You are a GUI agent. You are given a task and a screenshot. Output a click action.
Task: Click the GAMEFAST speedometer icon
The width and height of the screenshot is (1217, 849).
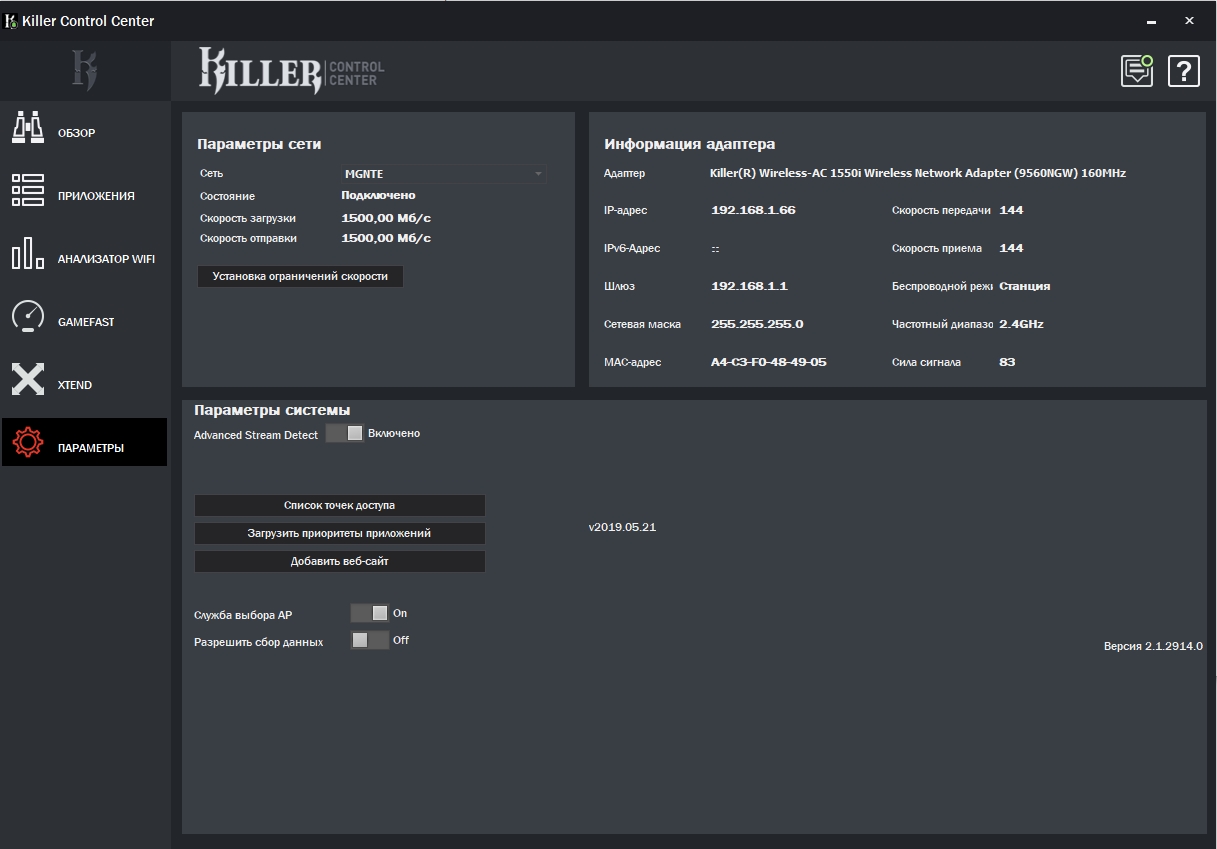coord(28,316)
